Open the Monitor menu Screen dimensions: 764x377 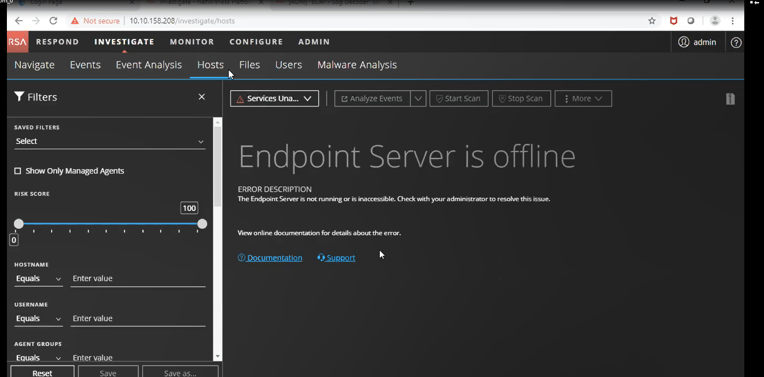[192, 42]
